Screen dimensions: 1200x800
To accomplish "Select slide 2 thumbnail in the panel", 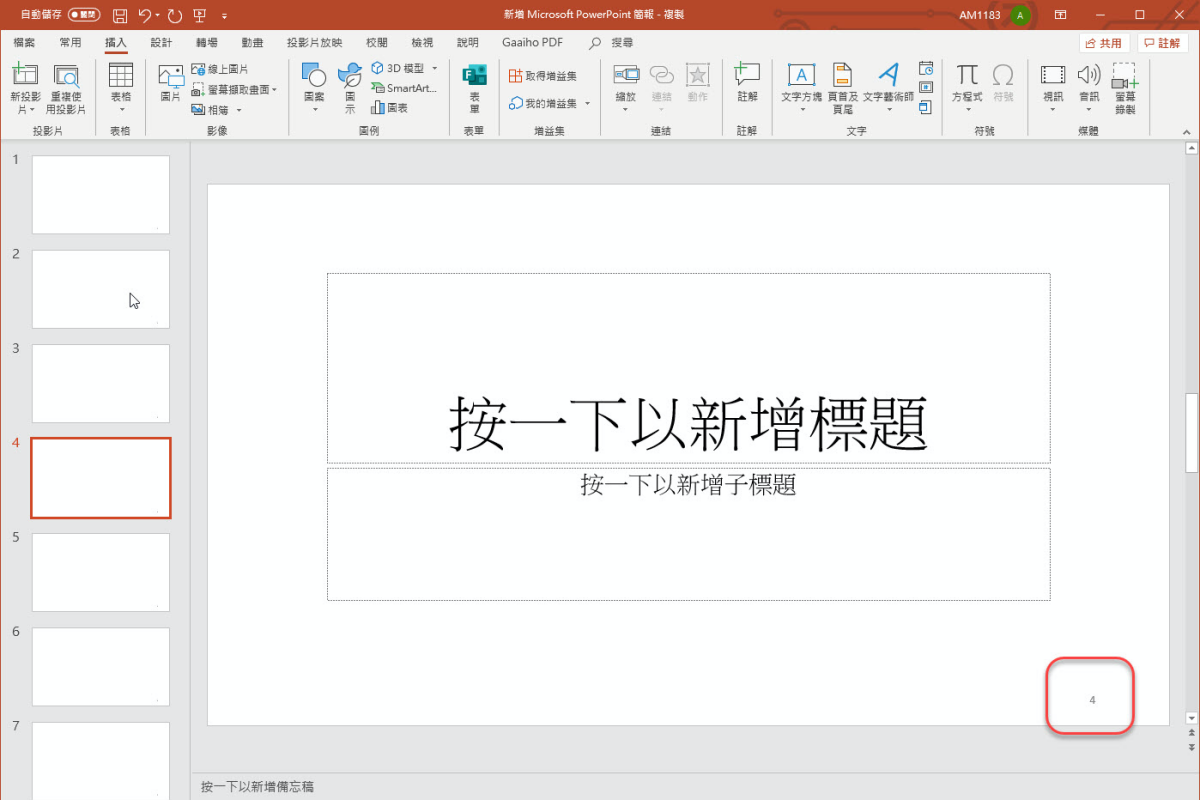I will pos(100,289).
